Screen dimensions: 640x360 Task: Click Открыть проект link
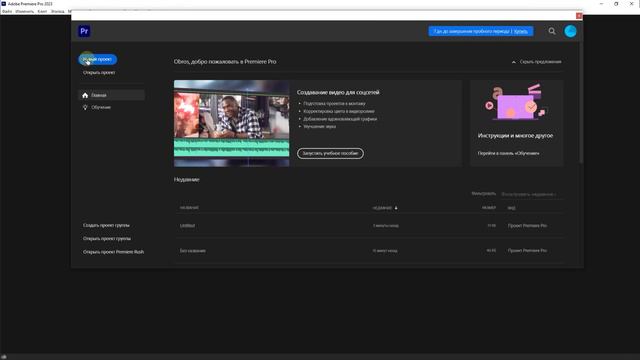pyautogui.click(x=99, y=73)
